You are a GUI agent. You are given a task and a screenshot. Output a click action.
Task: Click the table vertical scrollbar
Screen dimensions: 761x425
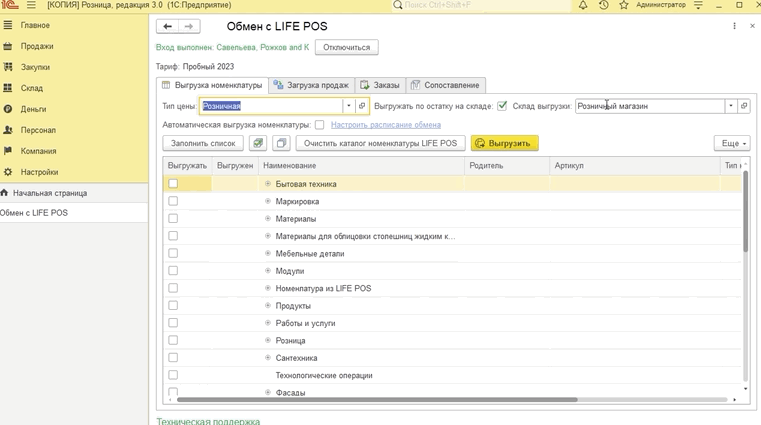pyautogui.click(x=745, y=212)
